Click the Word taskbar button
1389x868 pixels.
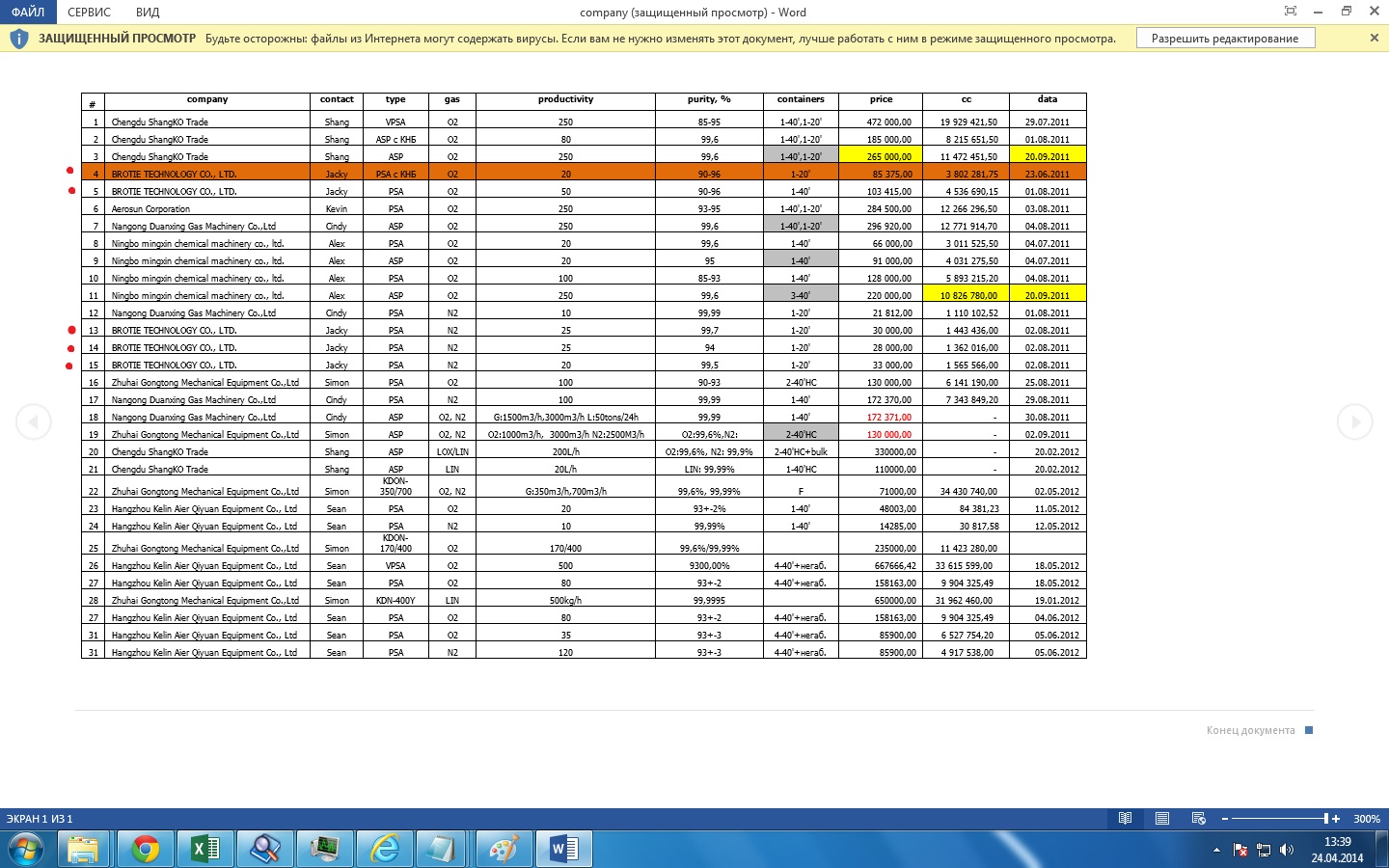tap(564, 849)
